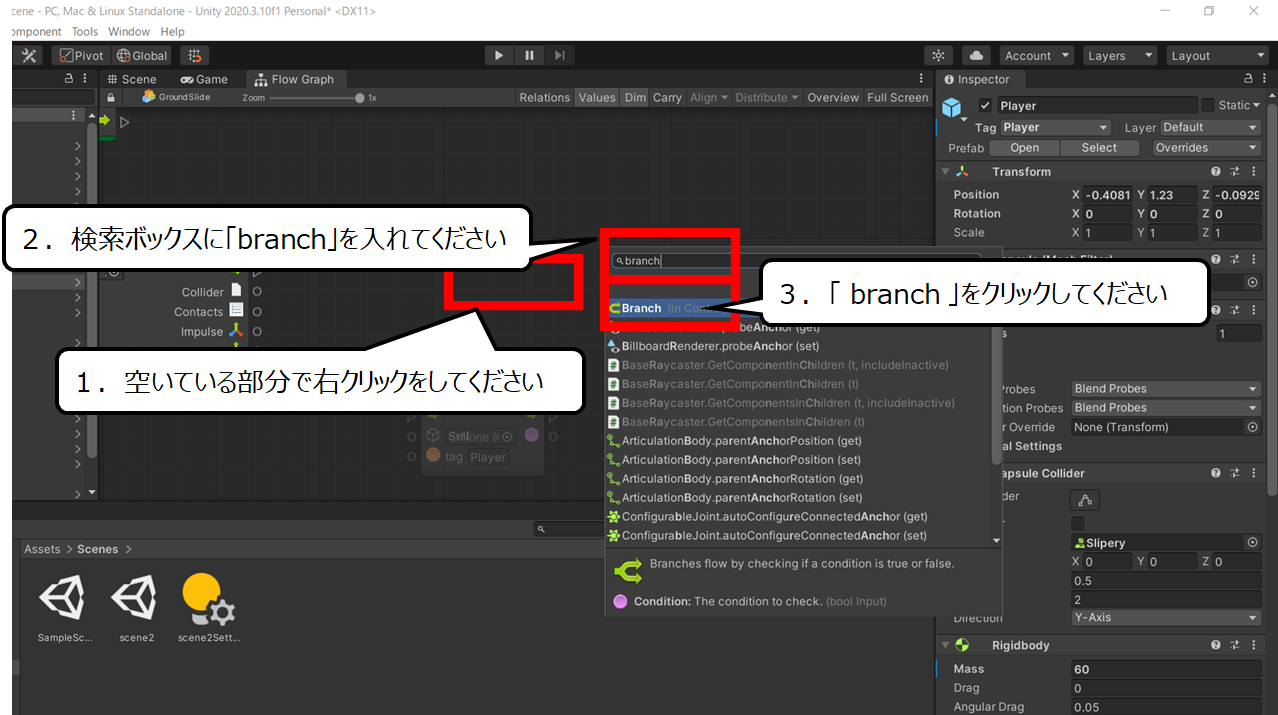This screenshot has width=1278, height=715.
Task: Open the Flow Graph window more-options menu
Action: pyautogui.click(x=921, y=79)
